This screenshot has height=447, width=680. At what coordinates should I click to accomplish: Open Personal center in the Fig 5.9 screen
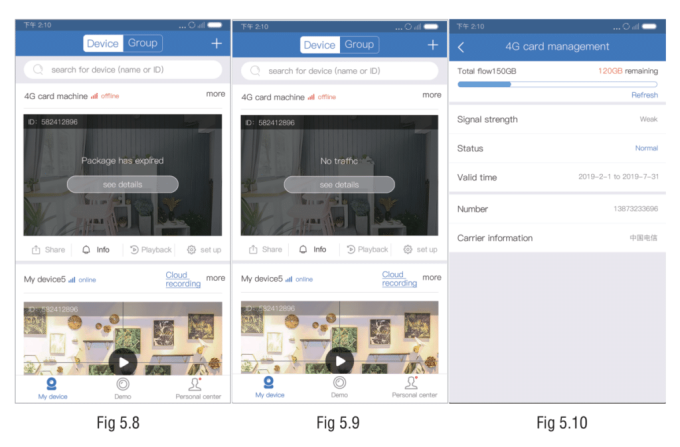(x=414, y=387)
